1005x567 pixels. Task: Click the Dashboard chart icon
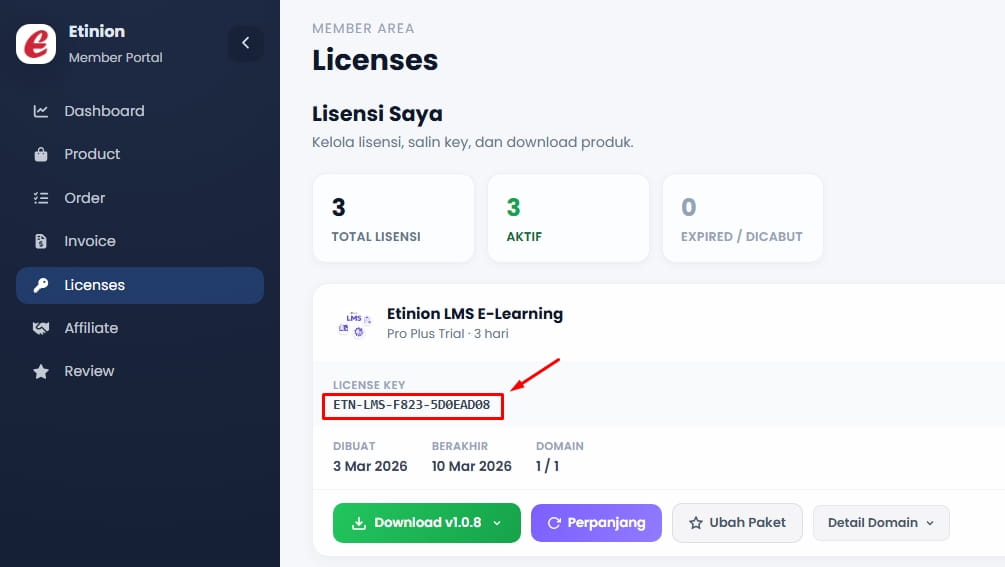point(41,111)
